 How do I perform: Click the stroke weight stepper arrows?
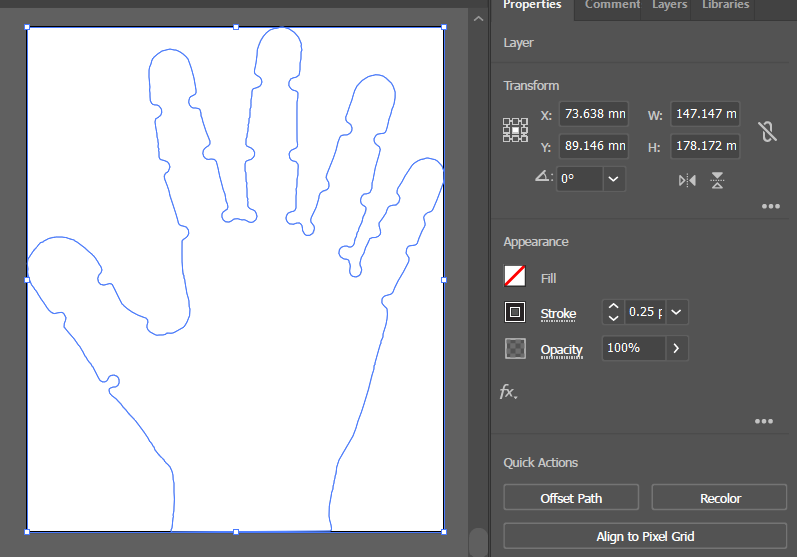tap(613, 312)
